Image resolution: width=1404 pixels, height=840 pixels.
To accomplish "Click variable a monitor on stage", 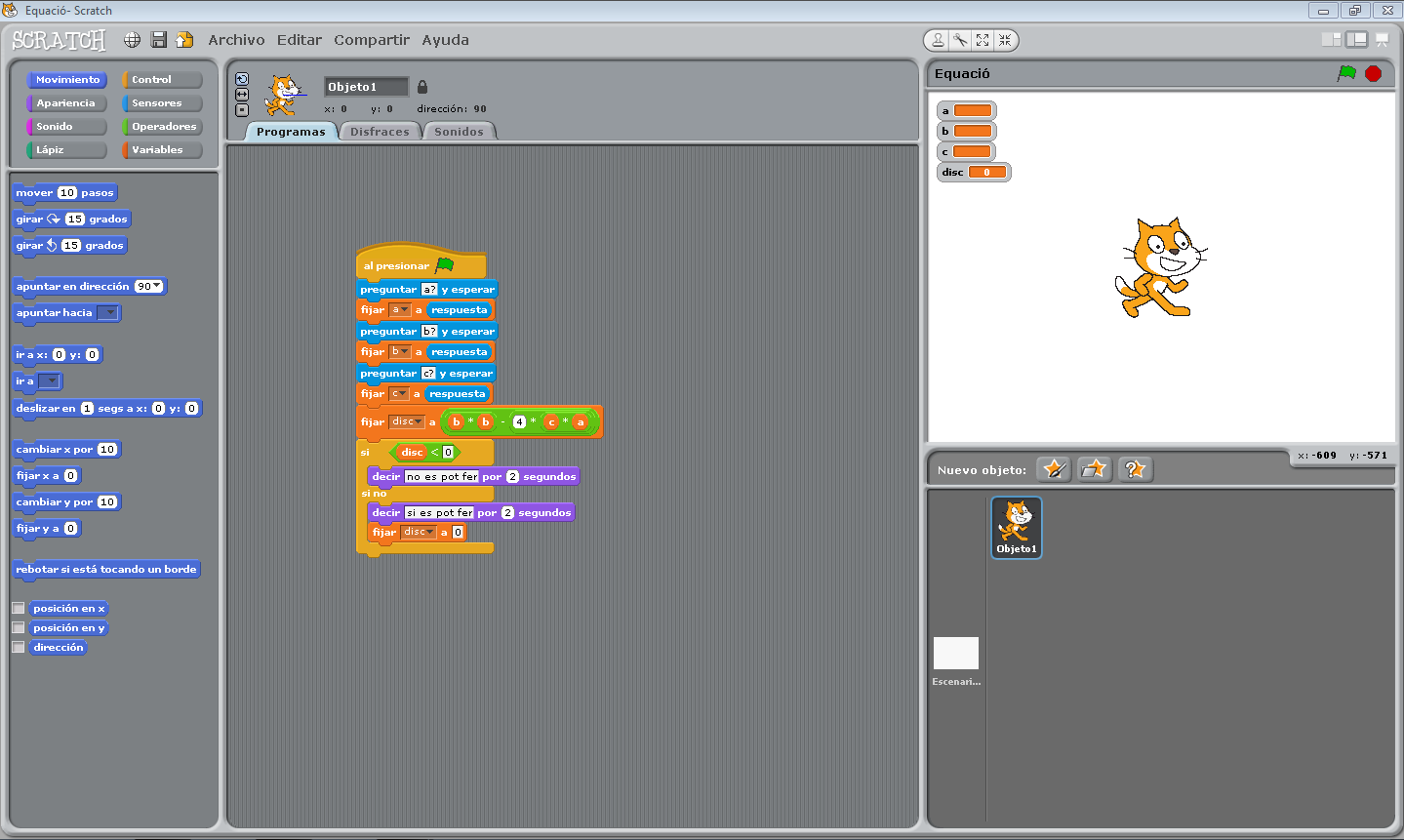I will [966, 111].
